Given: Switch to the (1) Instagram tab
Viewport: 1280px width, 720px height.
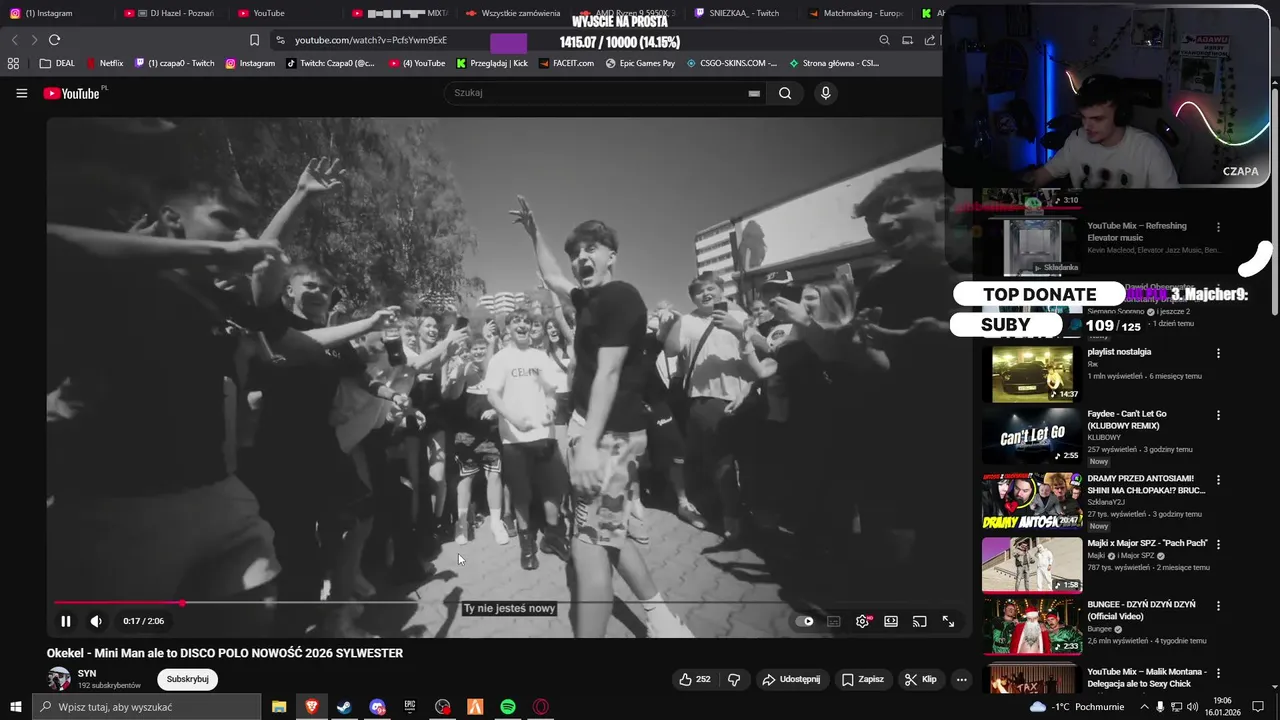Looking at the screenshot, I should pyautogui.click(x=56, y=13).
